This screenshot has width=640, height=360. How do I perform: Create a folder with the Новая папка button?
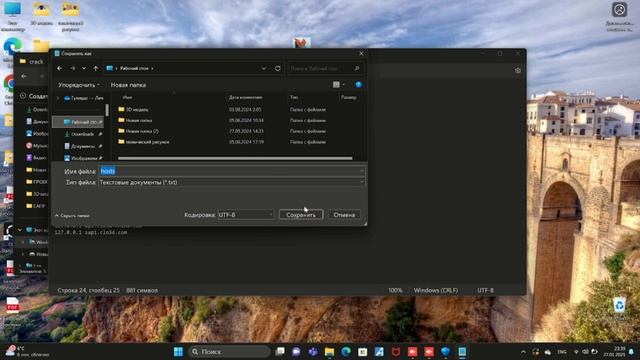pos(128,85)
